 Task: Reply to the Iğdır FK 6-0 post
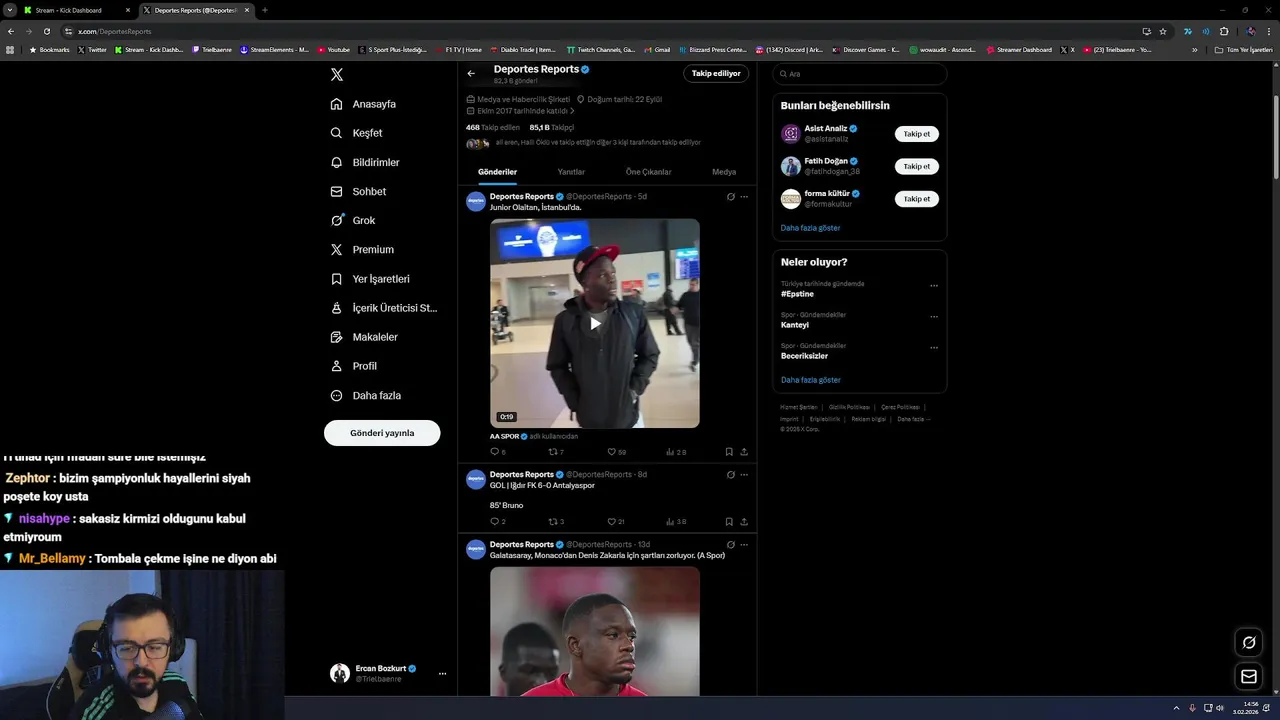[494, 521]
